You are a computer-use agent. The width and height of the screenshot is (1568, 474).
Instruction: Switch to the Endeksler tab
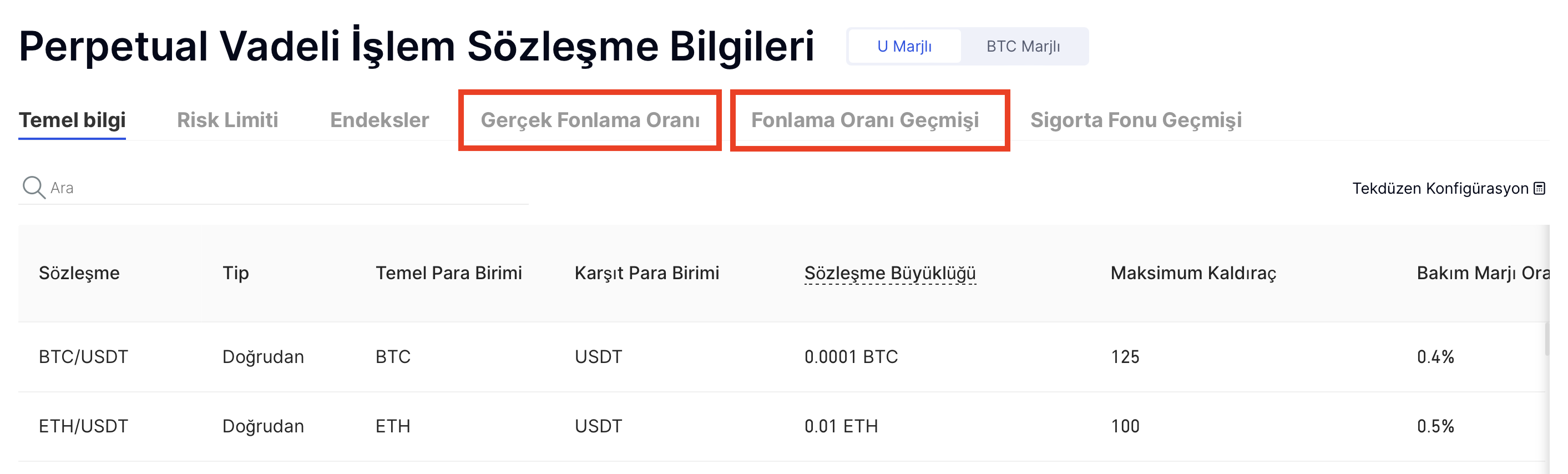pos(379,120)
